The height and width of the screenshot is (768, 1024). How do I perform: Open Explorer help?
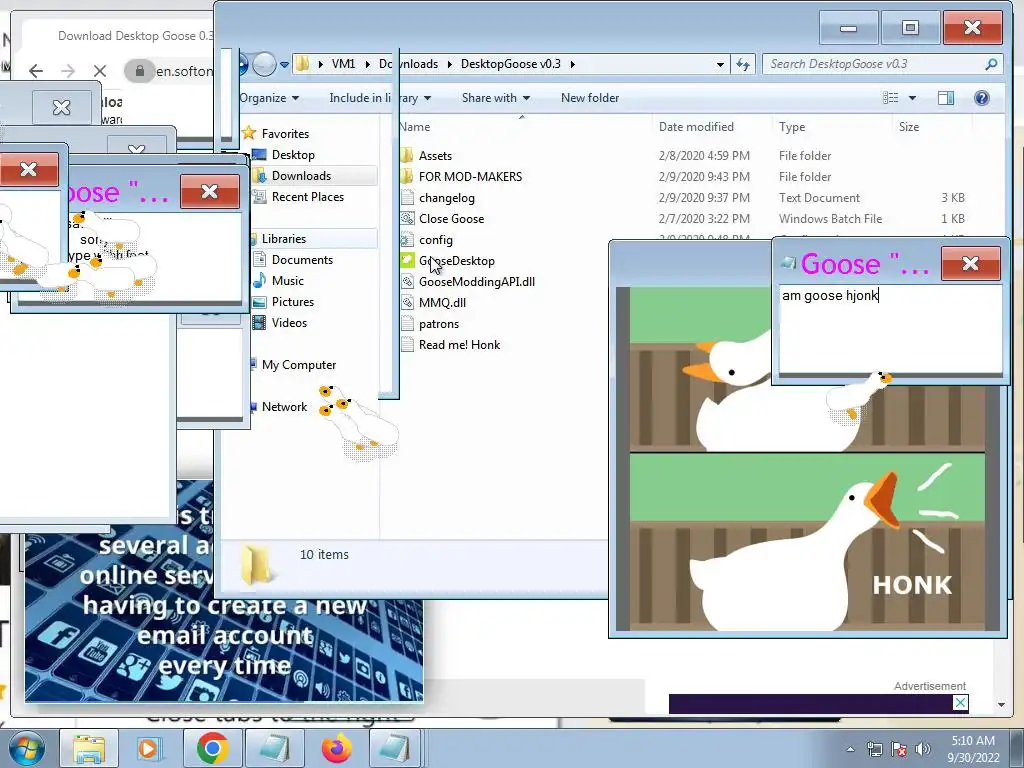point(982,98)
